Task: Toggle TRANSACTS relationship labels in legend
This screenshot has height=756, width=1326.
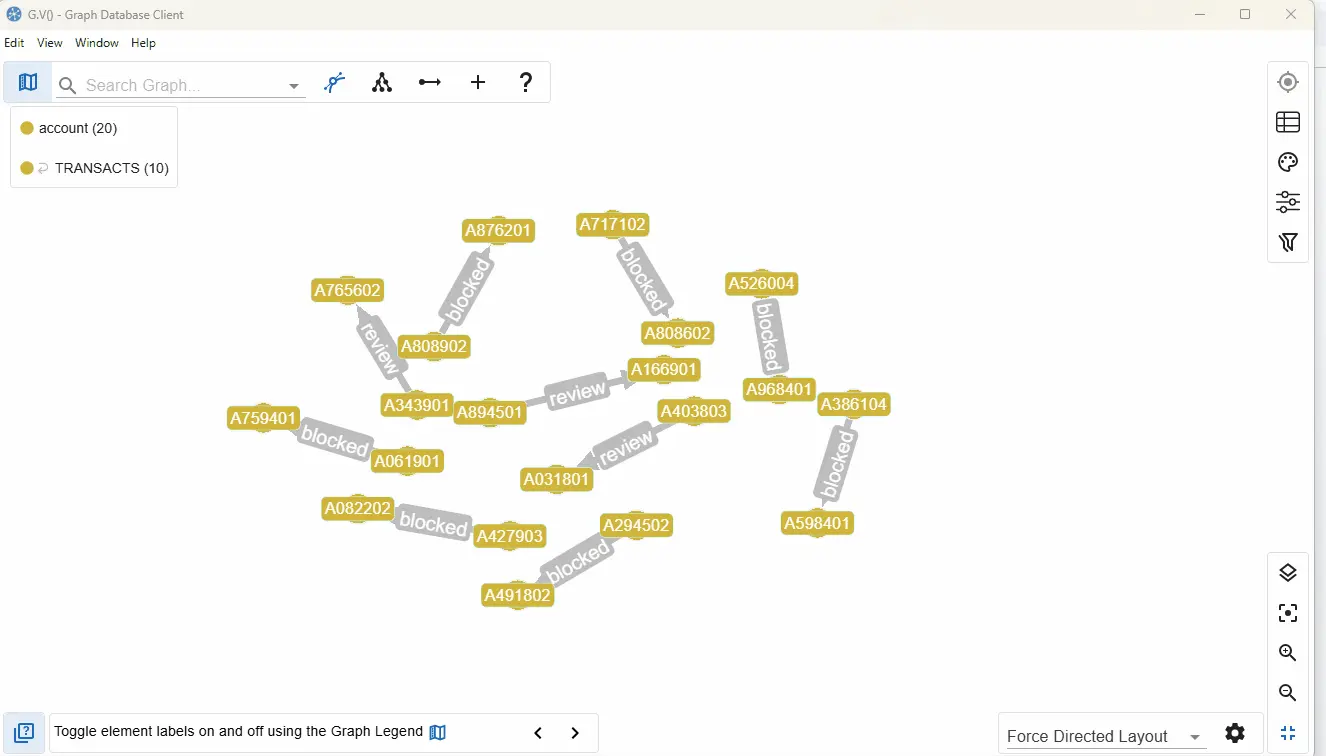Action: point(107,168)
